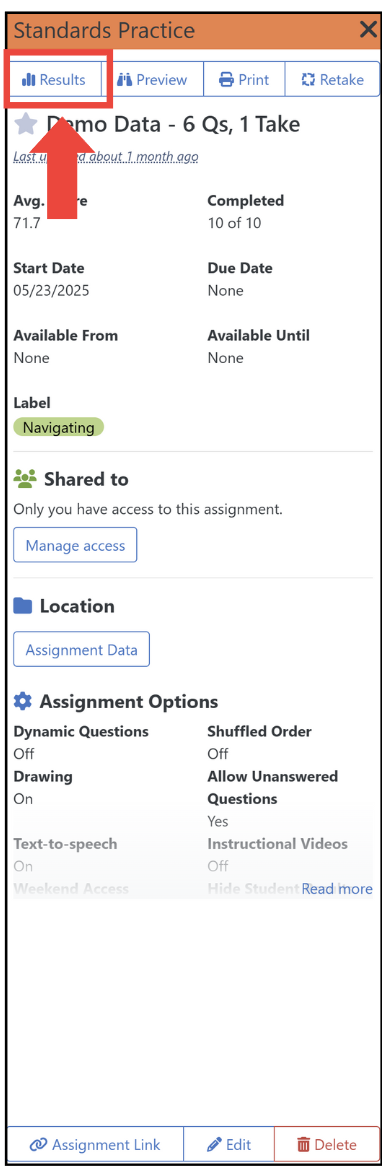Open the Retake tab button

pos(332,80)
